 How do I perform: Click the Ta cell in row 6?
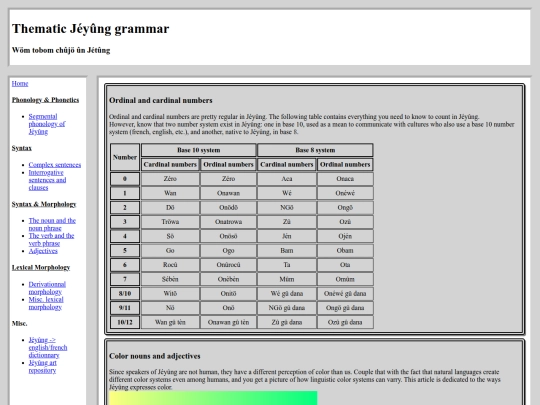tap(287, 265)
